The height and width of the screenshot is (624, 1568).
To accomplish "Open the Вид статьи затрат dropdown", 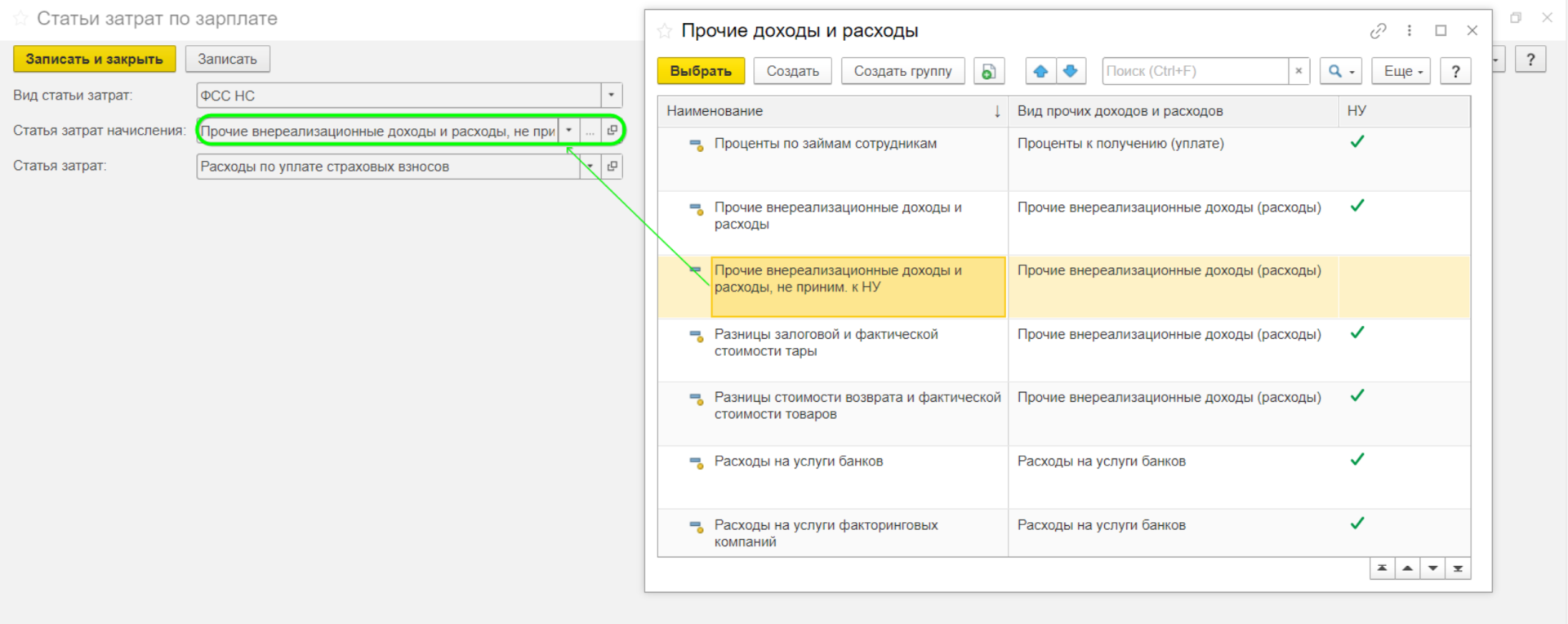I will pos(612,95).
